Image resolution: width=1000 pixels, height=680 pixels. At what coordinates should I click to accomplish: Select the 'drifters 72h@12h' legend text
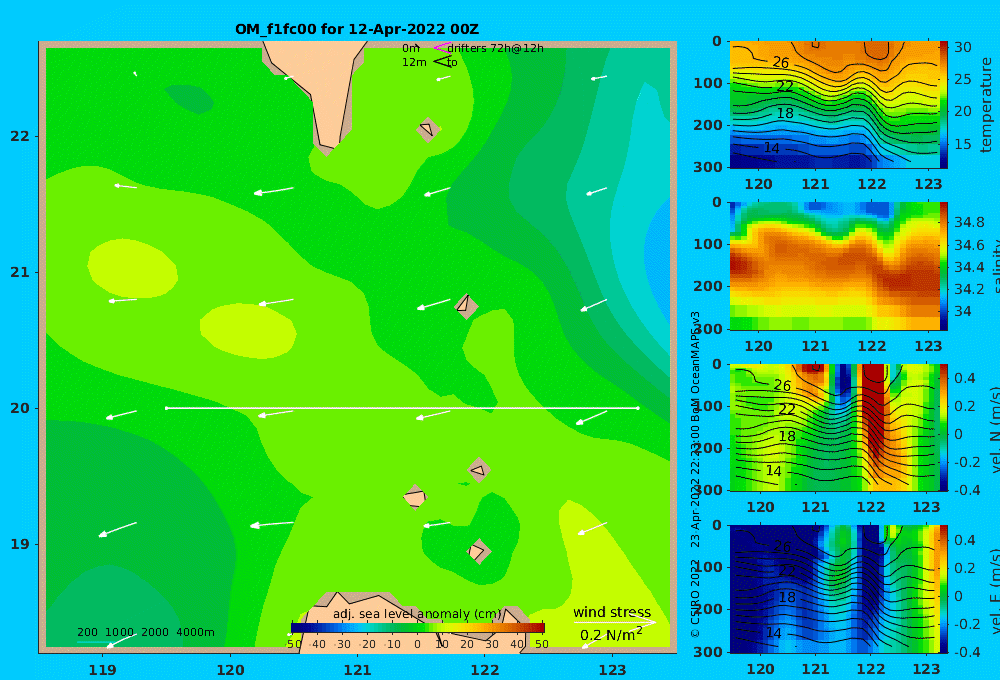pyautogui.click(x=496, y=48)
